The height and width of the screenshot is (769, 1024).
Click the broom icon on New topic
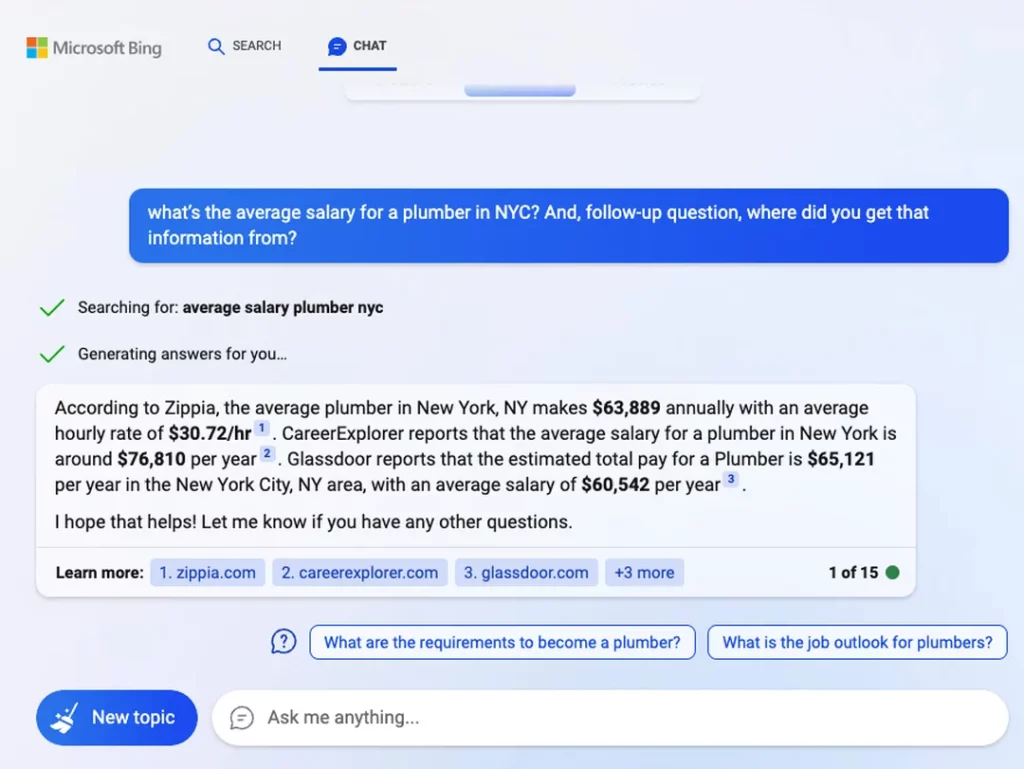click(65, 717)
